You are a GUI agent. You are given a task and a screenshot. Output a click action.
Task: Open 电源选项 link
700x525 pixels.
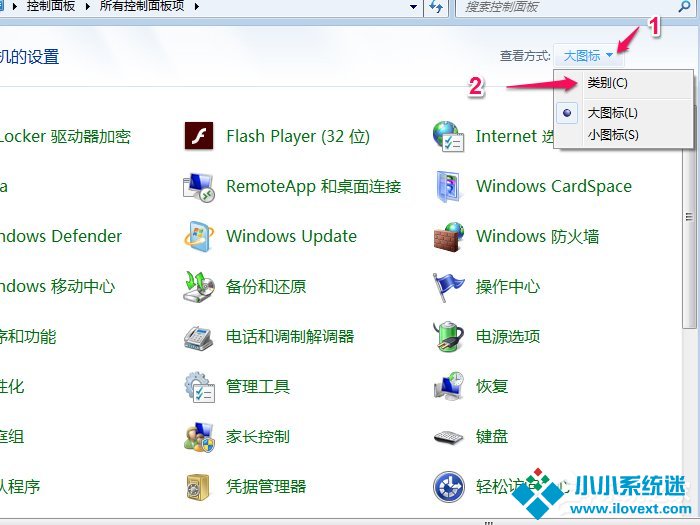(508, 337)
